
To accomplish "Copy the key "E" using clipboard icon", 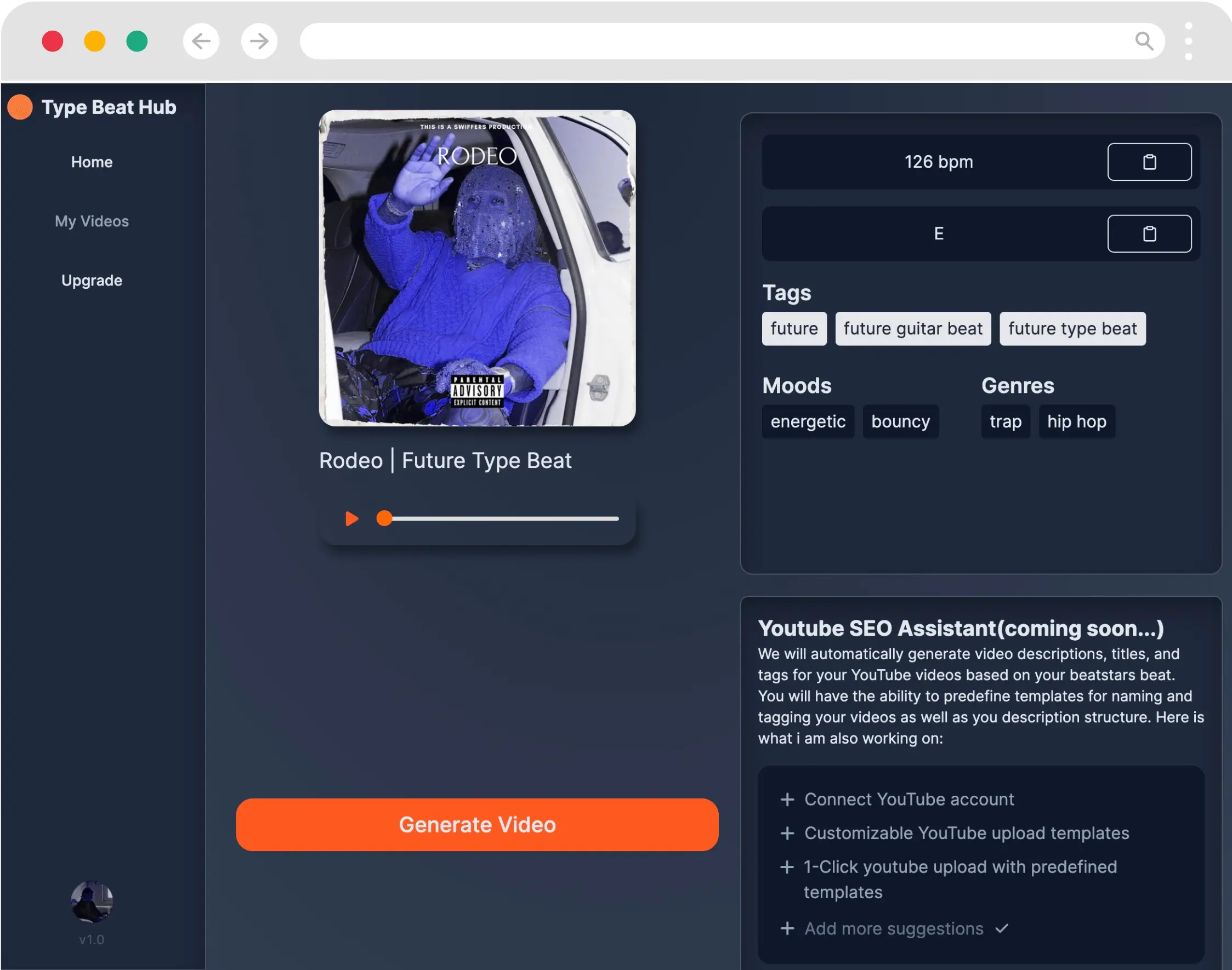I will point(1150,233).
